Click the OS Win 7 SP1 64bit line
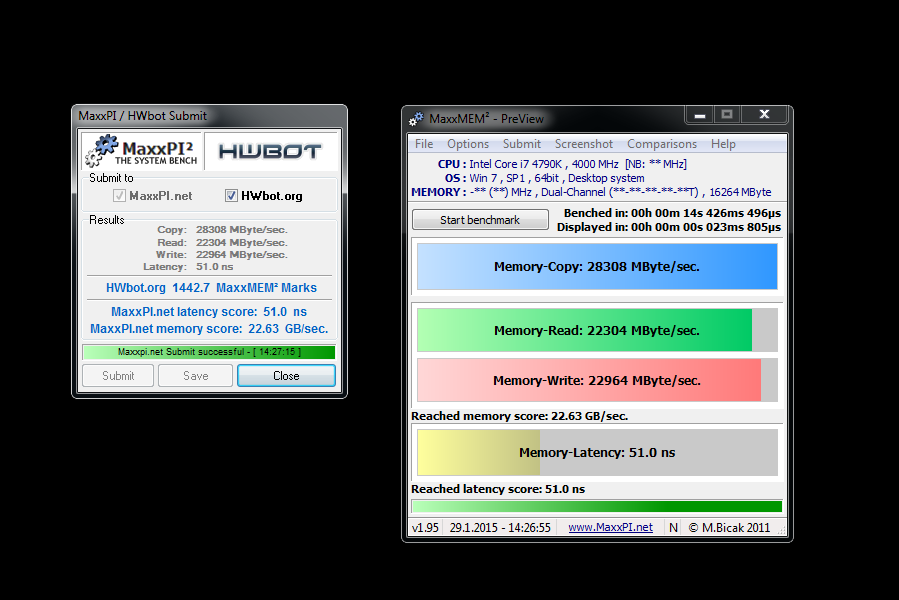 [x=544, y=178]
